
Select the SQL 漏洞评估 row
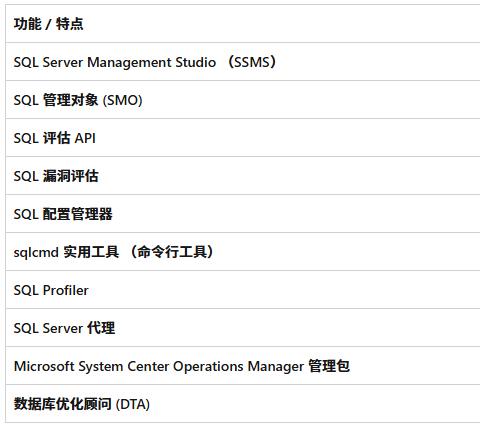pos(243,176)
